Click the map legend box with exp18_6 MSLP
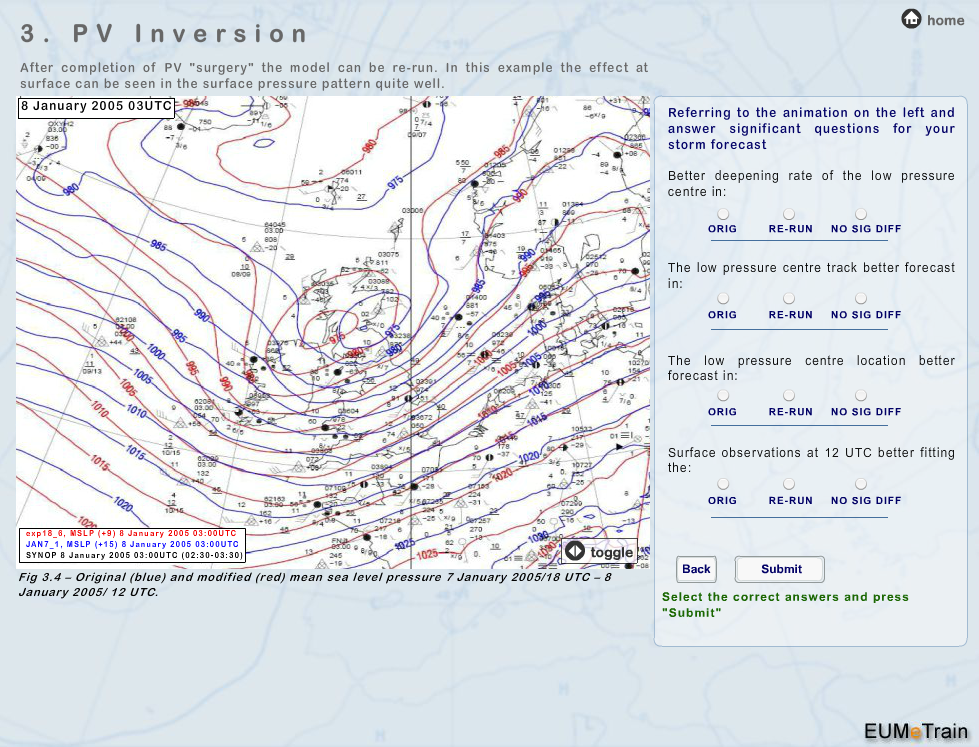Screen dimensions: 979x747 (131, 545)
